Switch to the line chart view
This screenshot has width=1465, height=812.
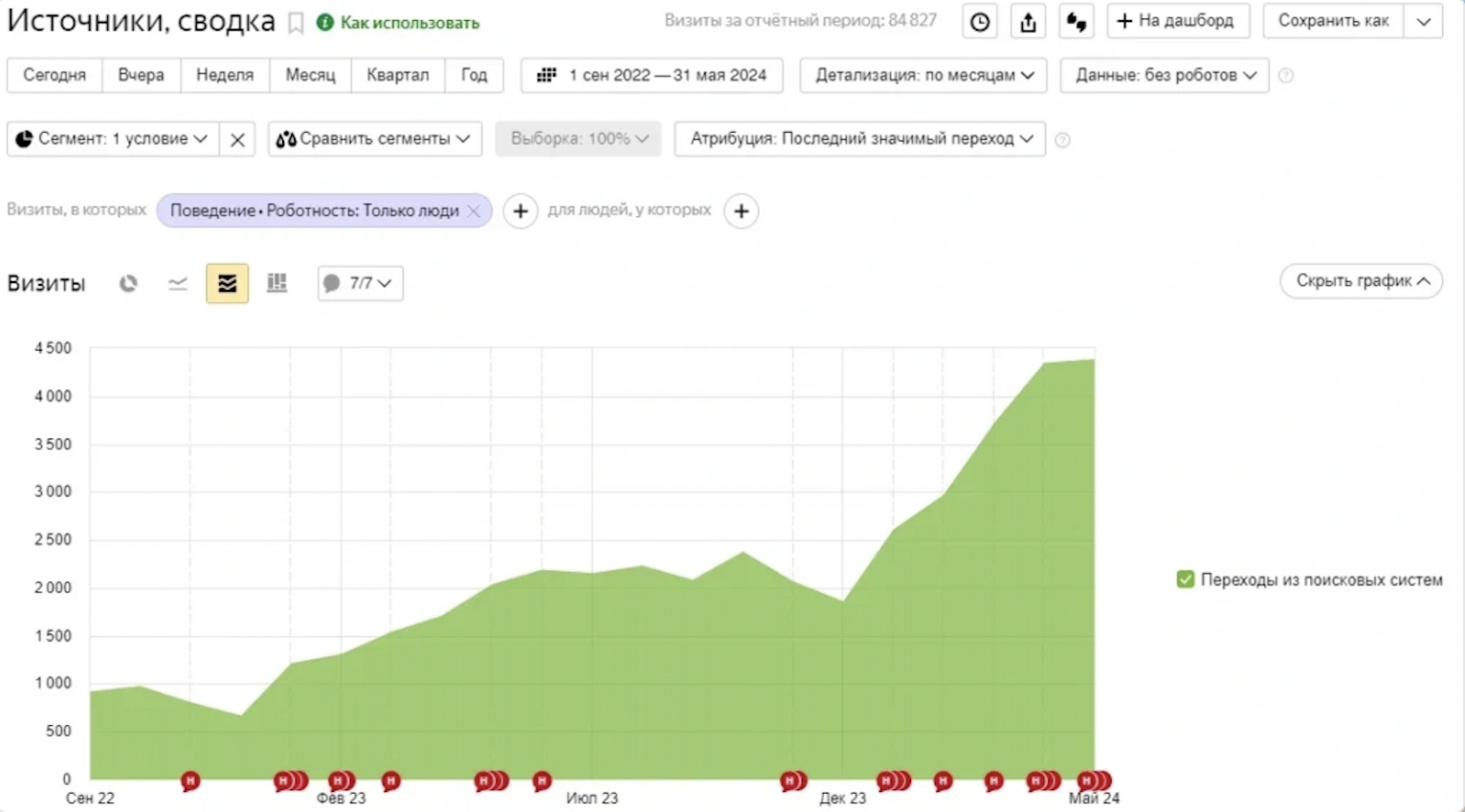(x=178, y=284)
